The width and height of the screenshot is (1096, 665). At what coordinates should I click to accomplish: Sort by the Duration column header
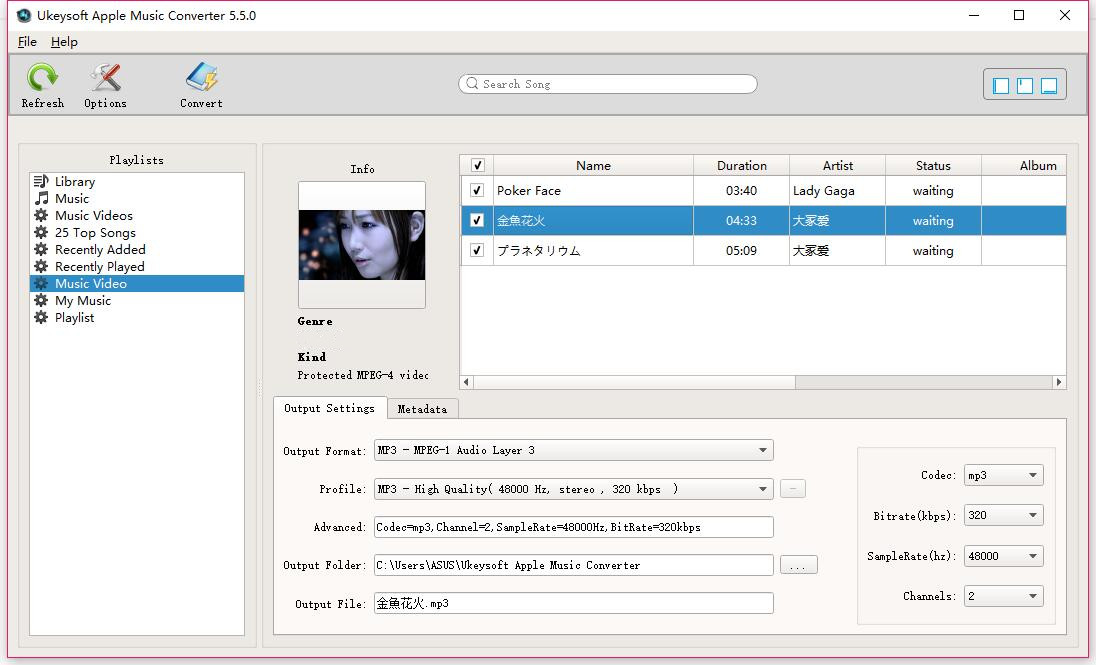tap(742, 165)
